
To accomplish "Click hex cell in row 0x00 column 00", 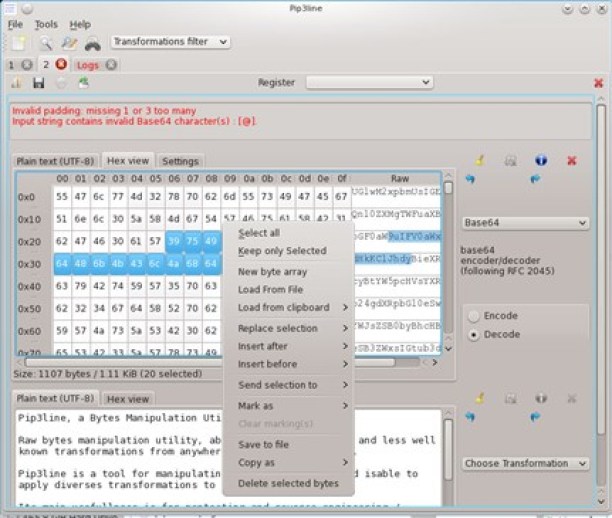I will [62, 197].
